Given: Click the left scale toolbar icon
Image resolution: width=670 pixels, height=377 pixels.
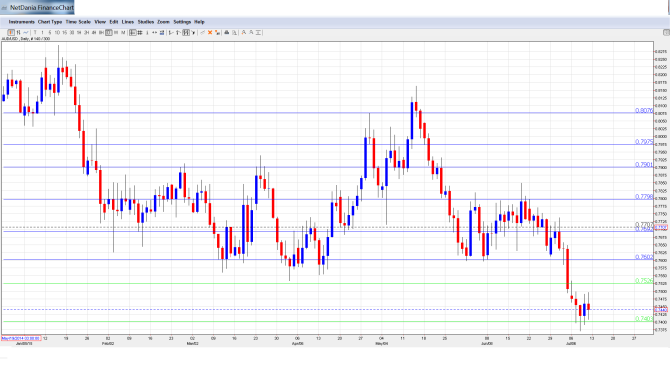Looking at the screenshot, I should 171,32.
